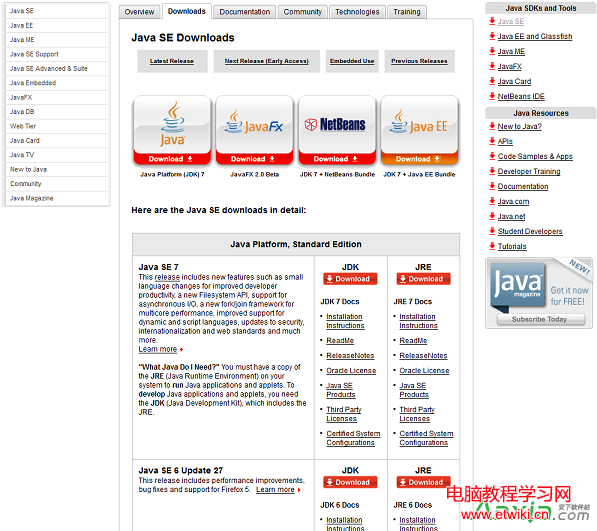Screen dimensions: 597x531
Task: Download the Java SE 6 Update 27 JRE
Action: (423, 482)
